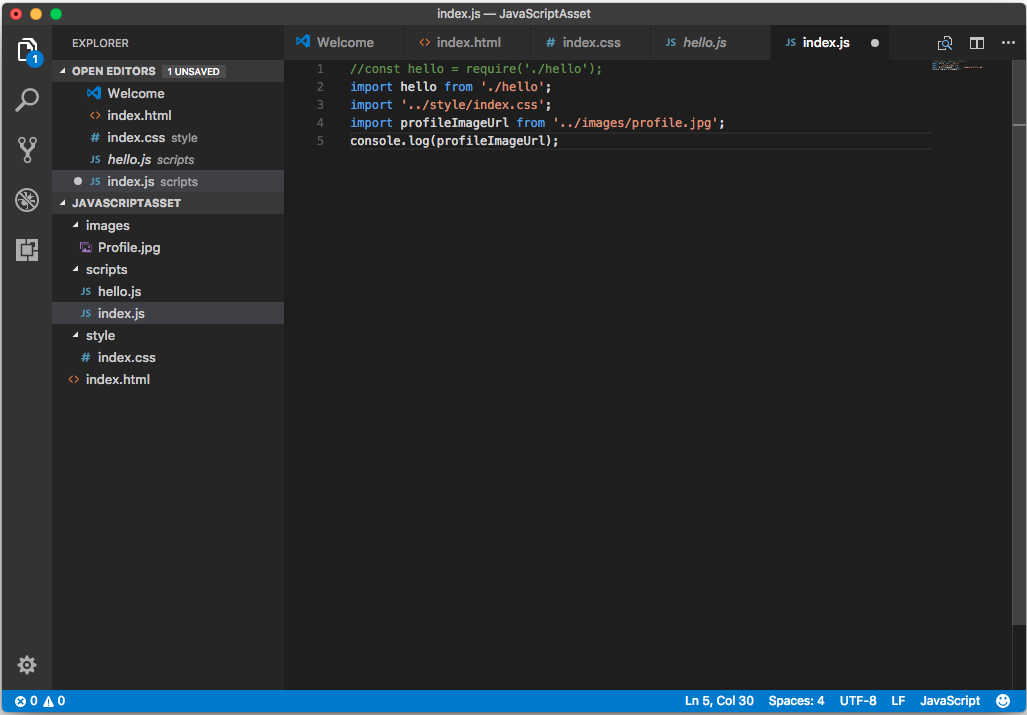Image resolution: width=1027 pixels, height=715 pixels.
Task: Click Ln 5, Col 30 in status bar
Action: point(719,701)
